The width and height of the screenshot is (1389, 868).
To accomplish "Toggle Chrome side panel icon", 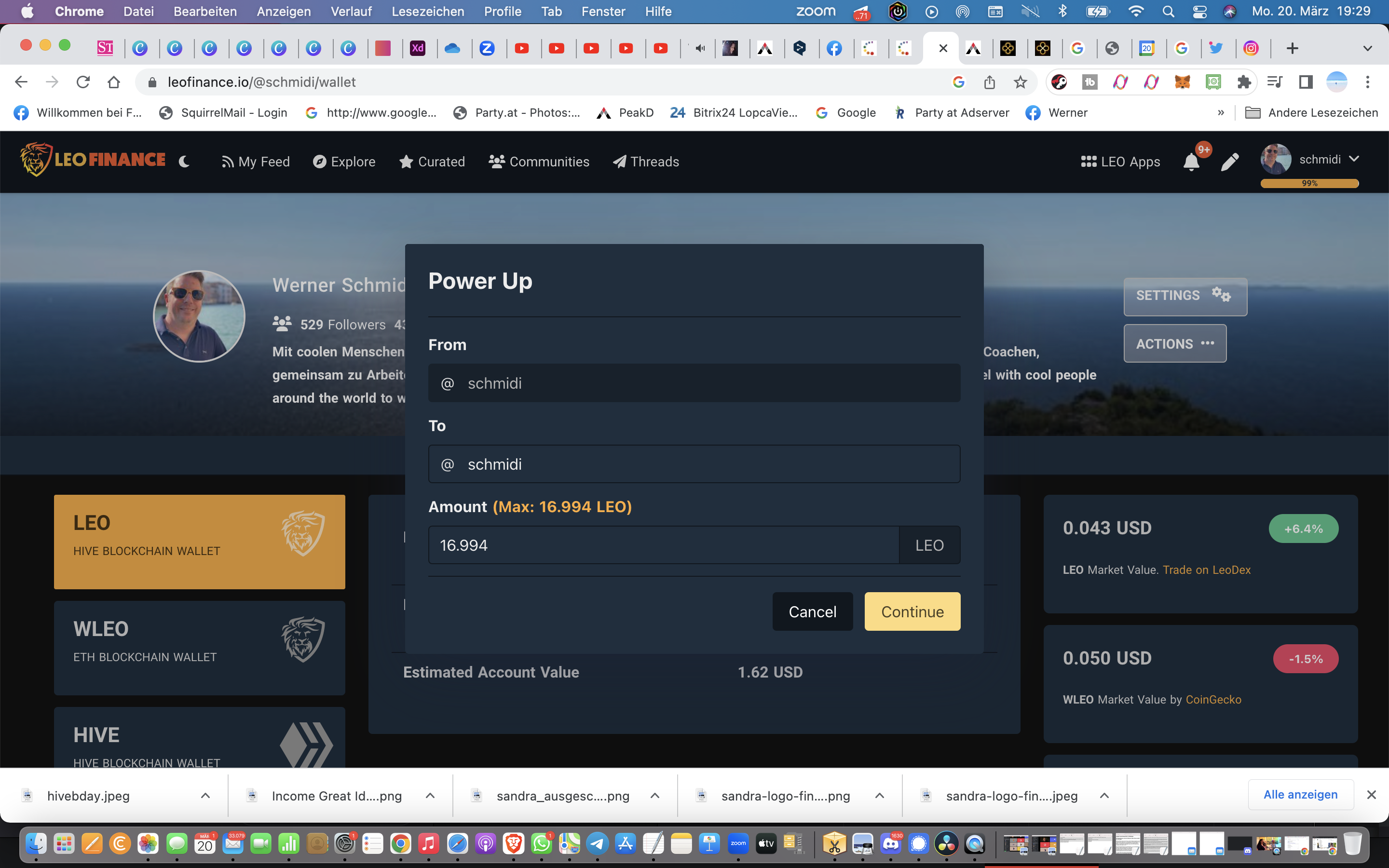I will tap(1306, 82).
